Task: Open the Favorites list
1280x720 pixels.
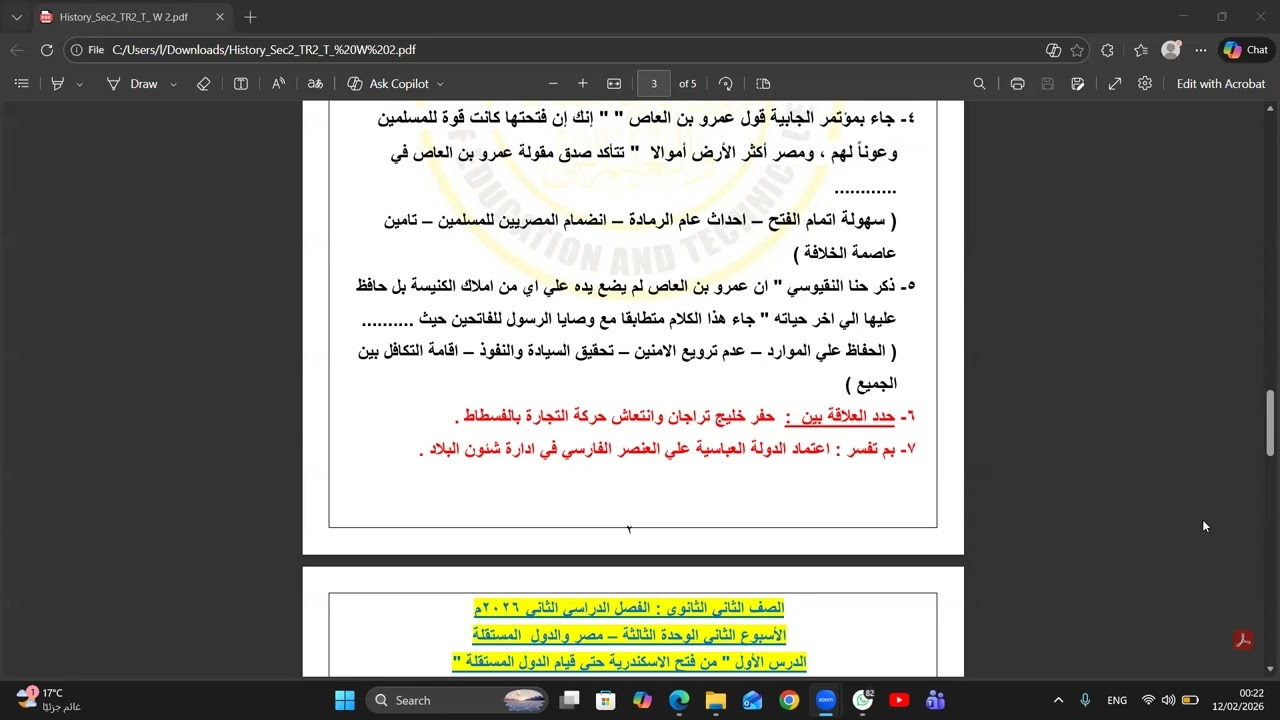Action: click(x=1141, y=50)
